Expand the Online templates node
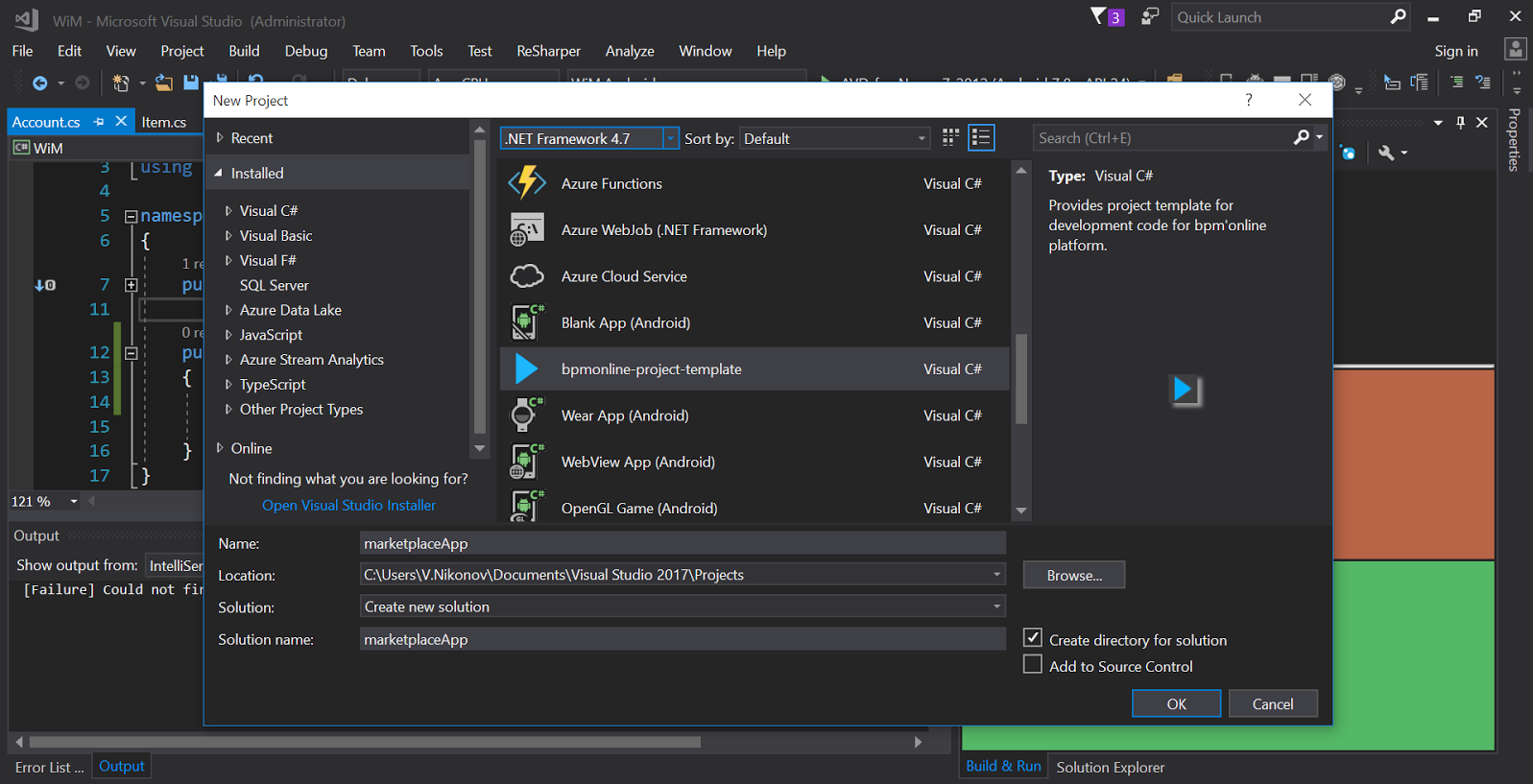 (x=220, y=448)
